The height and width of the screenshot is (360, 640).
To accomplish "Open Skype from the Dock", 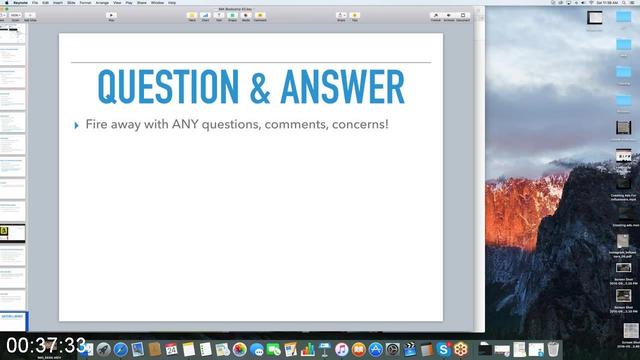I will pyautogui.click(x=444, y=349).
